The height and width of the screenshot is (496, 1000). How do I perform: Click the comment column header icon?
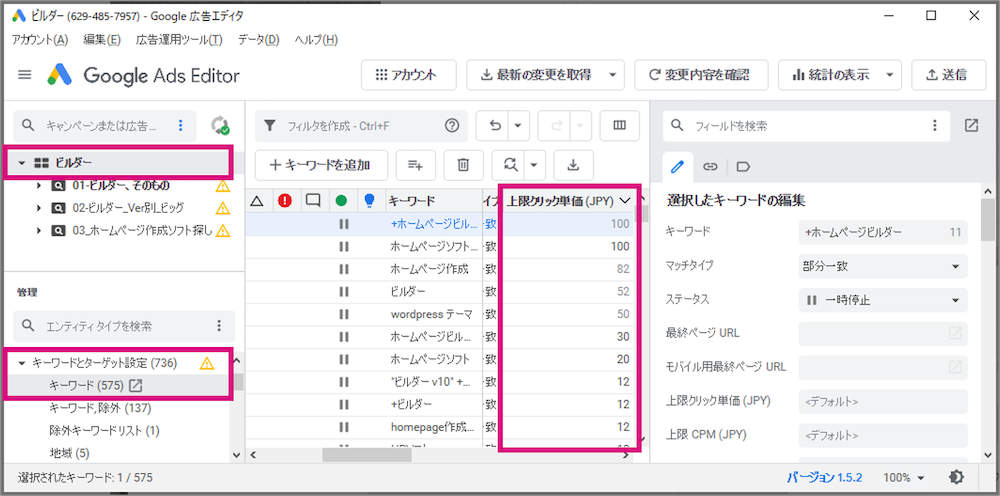312,201
